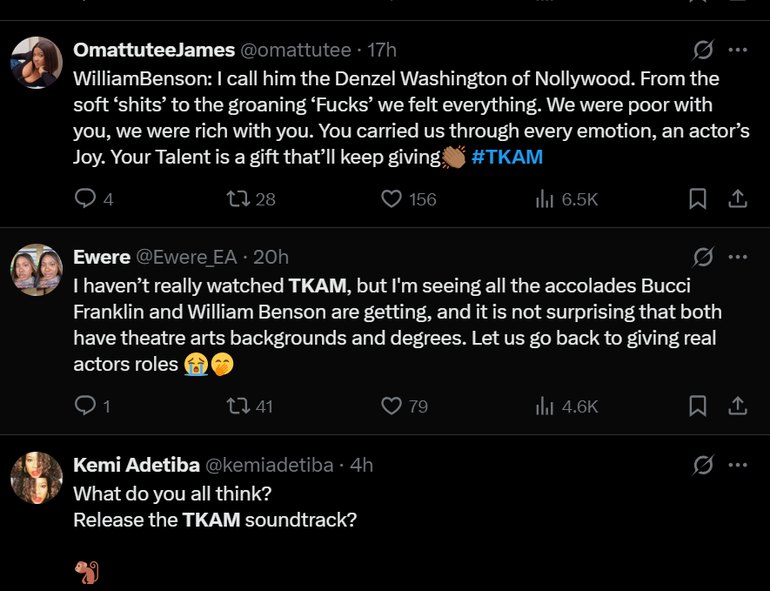
Task: View analytics of the 4.6K views tweet
Action: [545, 406]
